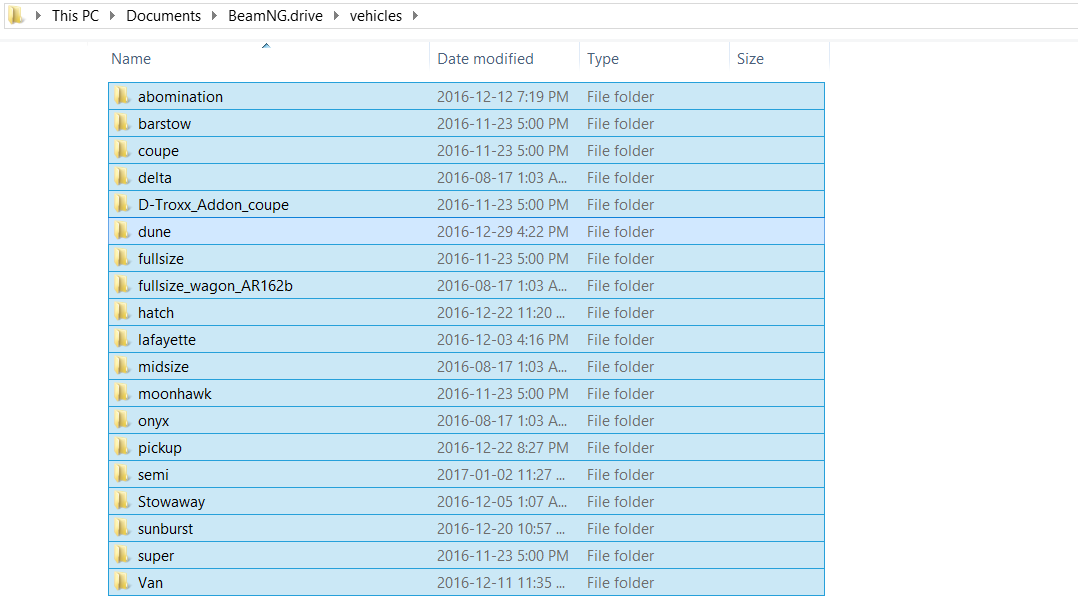Select the abomination folder name
The image size is (1078, 614).
pyautogui.click(x=180, y=96)
